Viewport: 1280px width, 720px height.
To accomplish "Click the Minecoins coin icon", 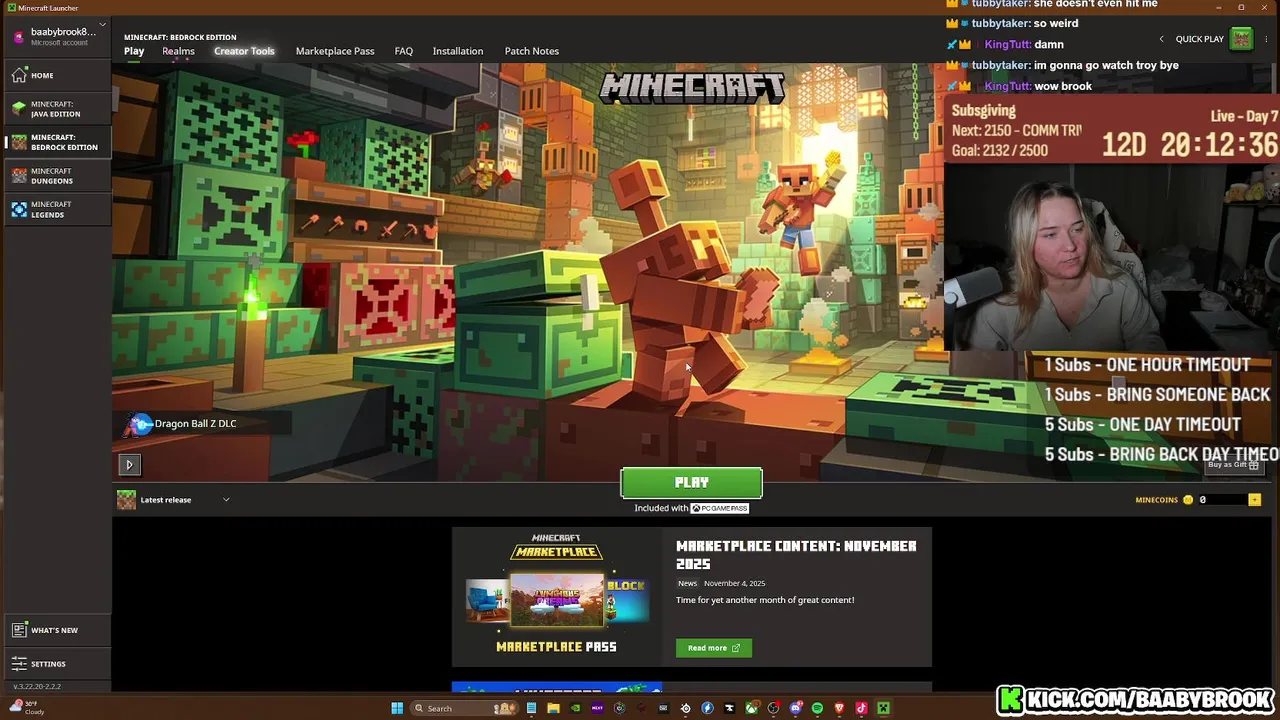I will click(1188, 500).
